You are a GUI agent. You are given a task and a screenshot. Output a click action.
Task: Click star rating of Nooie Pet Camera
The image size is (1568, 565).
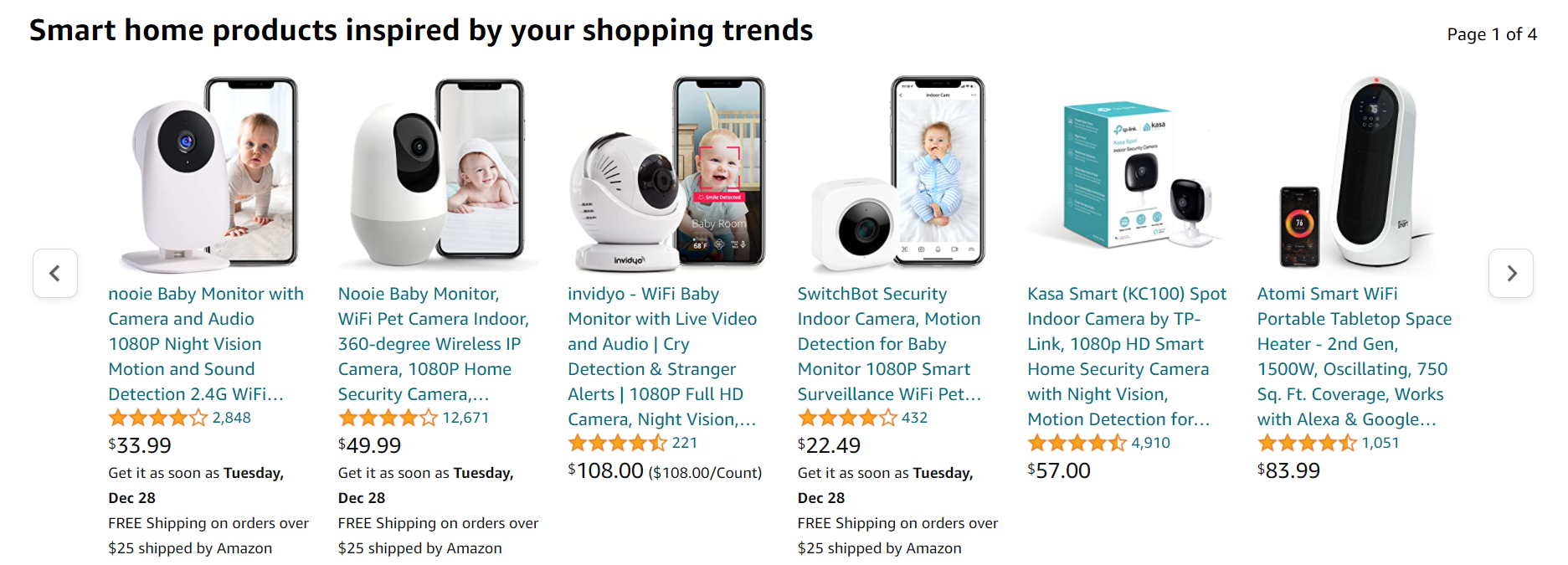[x=388, y=418]
